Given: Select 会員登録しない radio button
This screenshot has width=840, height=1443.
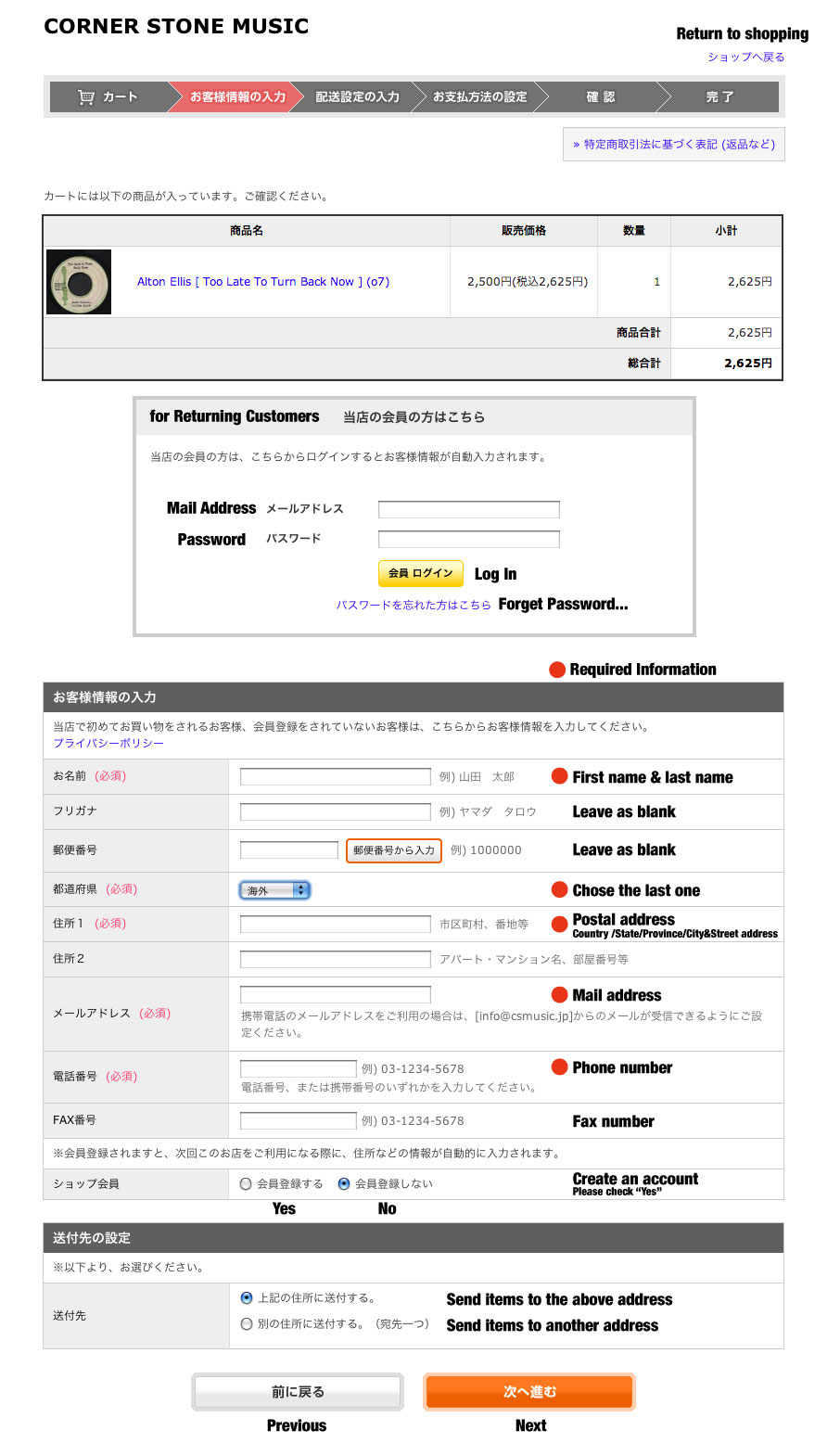Looking at the screenshot, I should [344, 1184].
